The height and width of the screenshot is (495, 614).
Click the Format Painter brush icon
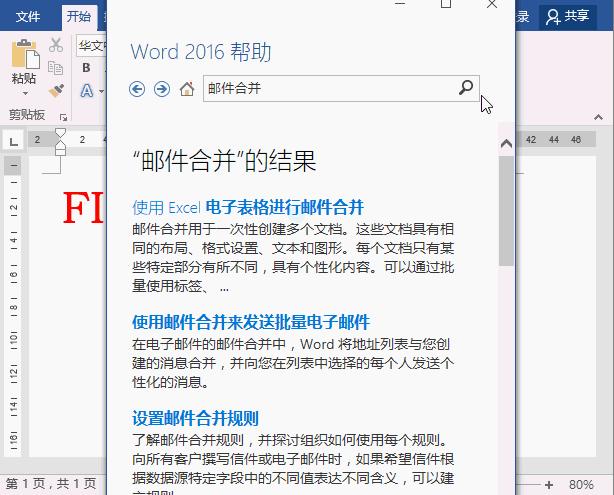click(56, 90)
